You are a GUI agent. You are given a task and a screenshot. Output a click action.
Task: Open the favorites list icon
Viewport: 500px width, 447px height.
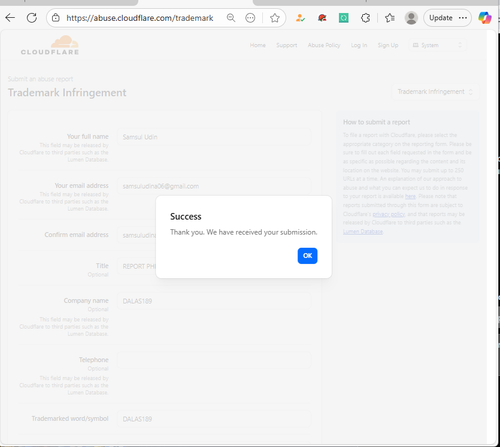click(x=390, y=18)
